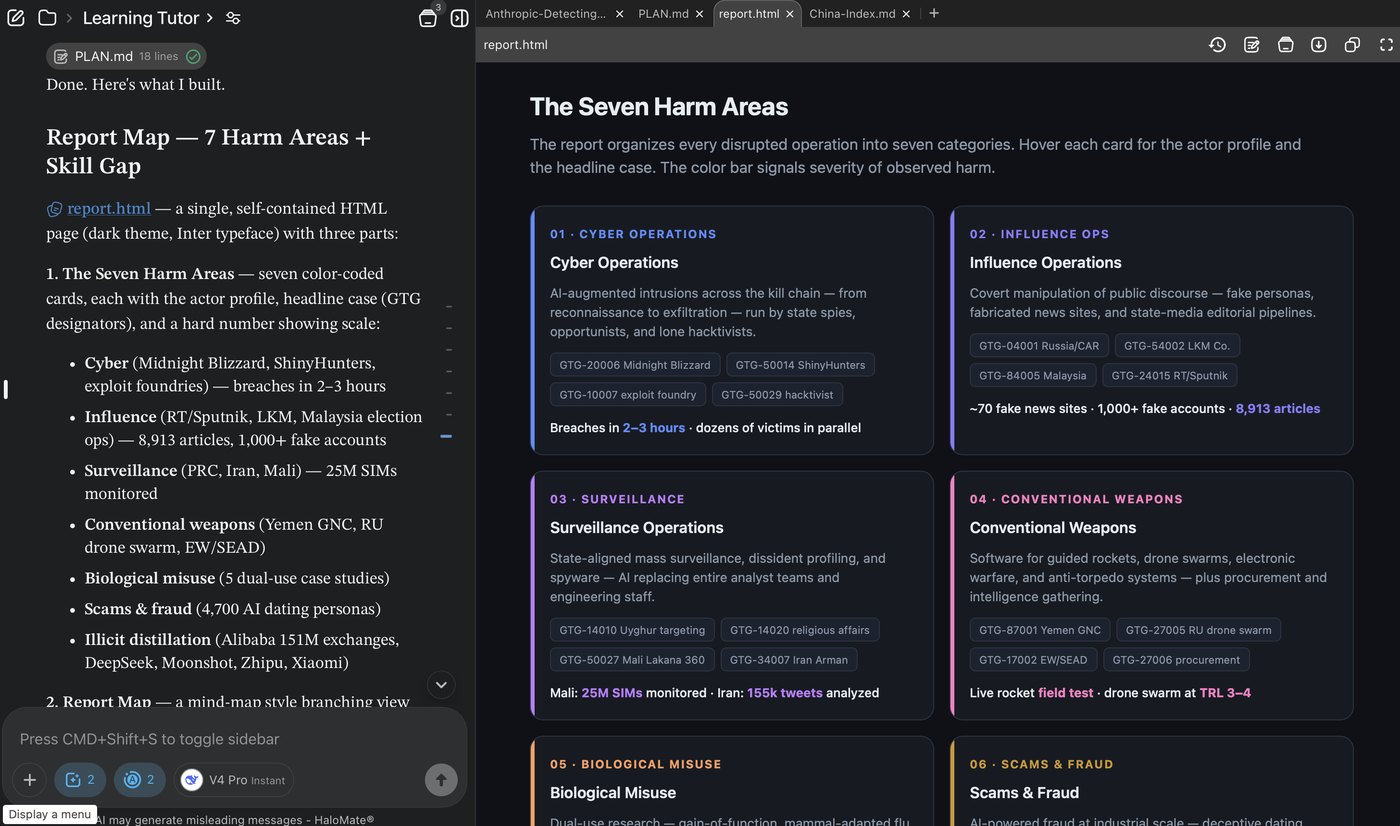Screen dimensions: 1400x826
Task: Click the Influence Operations card heading
Action: 1045,263
